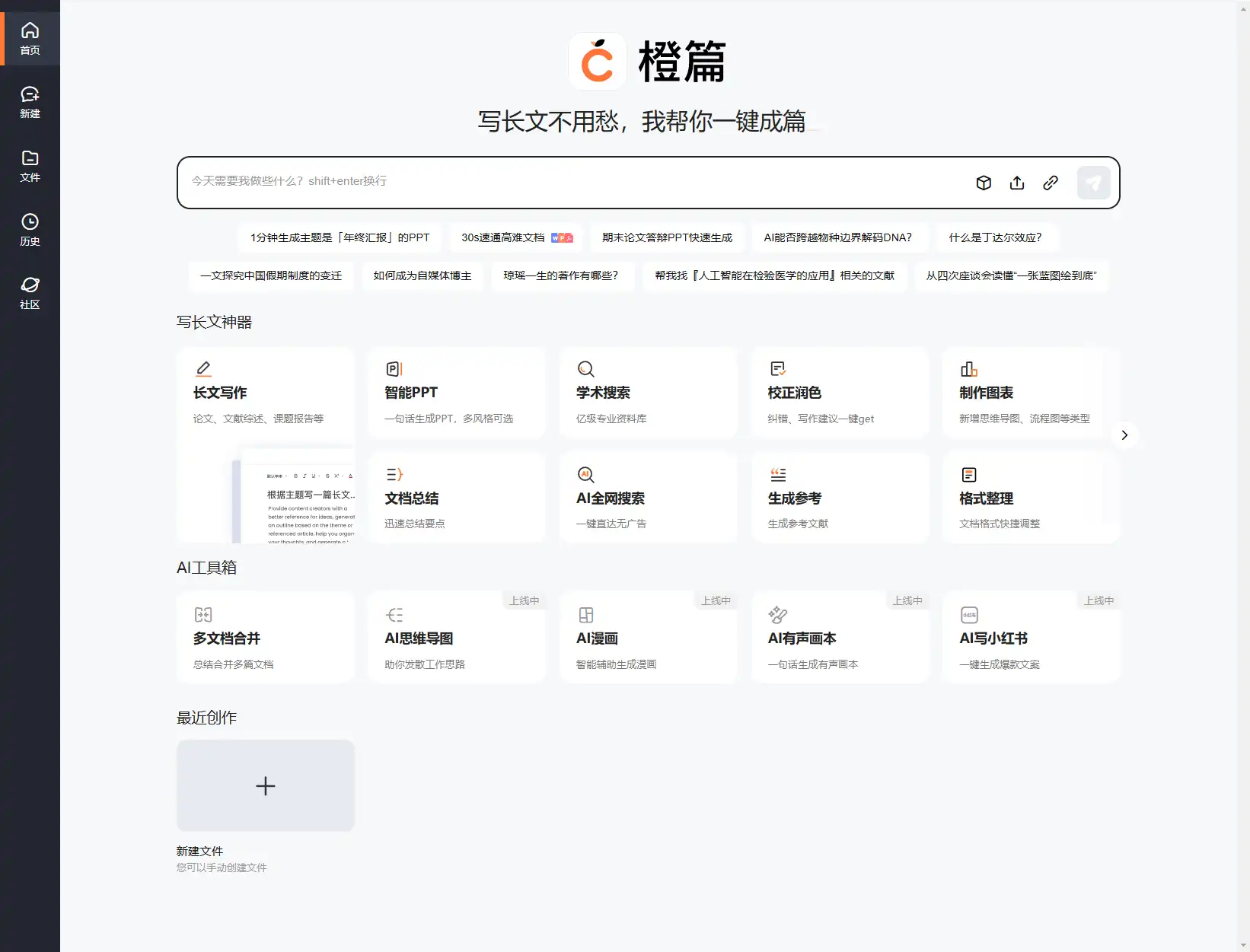Open the 长文写作 card pencil icon
The image size is (1250, 952).
(x=203, y=369)
